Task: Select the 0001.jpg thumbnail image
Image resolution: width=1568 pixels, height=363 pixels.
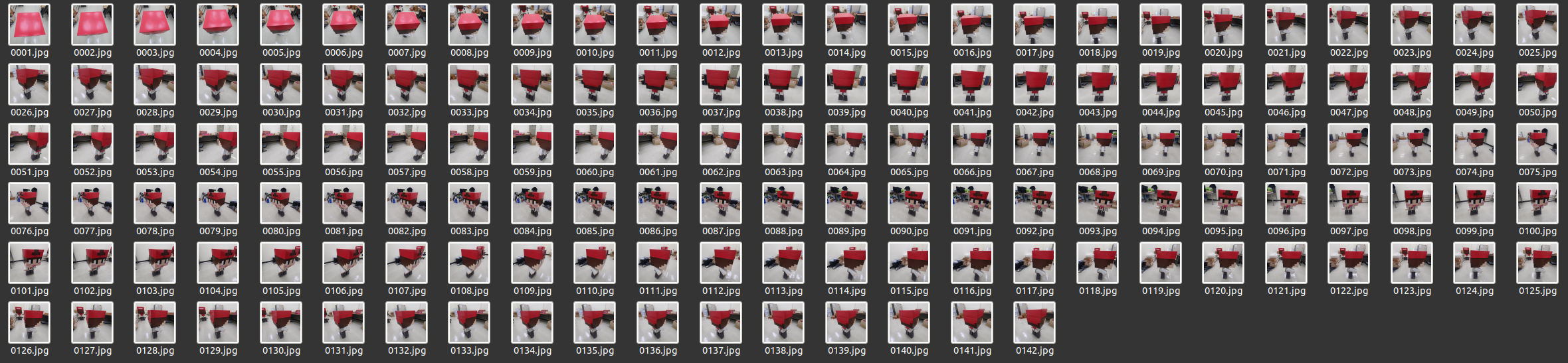Action: [x=29, y=25]
